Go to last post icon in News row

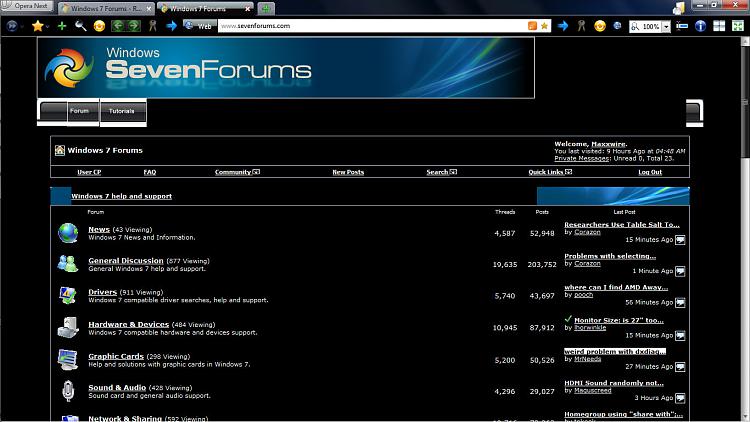[680, 240]
